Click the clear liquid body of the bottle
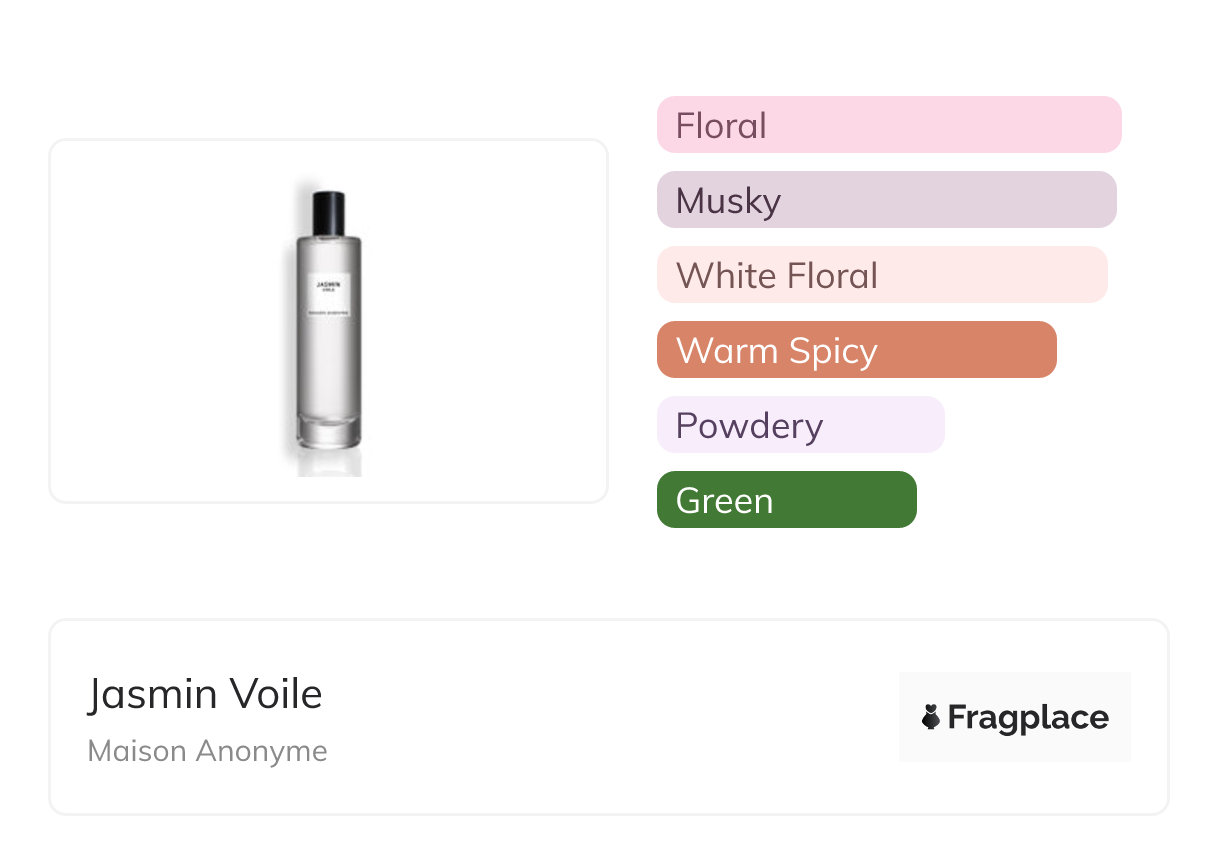The height and width of the screenshot is (864, 1218). (x=328, y=370)
